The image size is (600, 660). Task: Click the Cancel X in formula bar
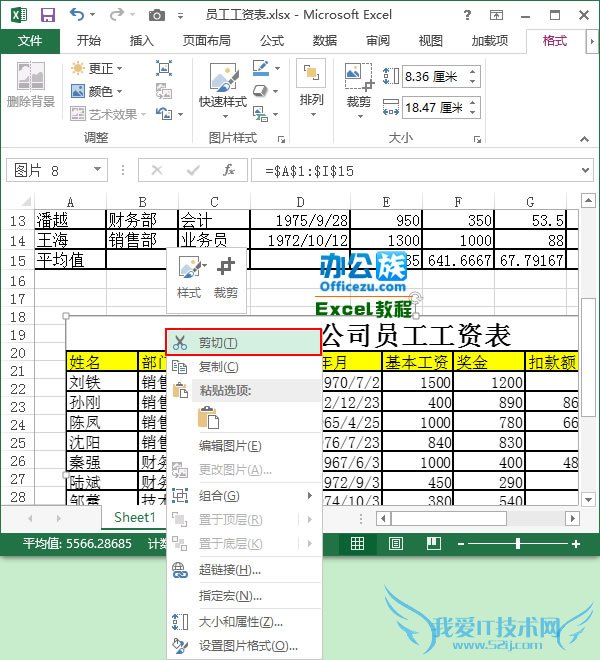(157, 170)
